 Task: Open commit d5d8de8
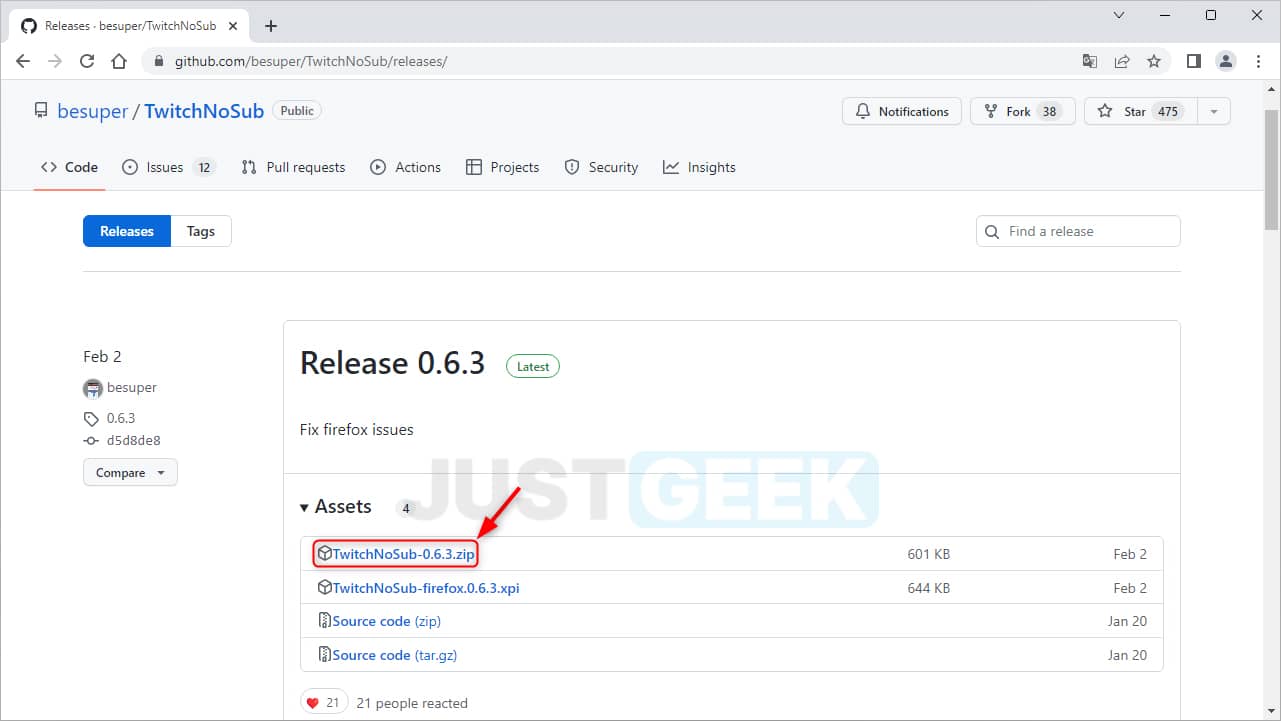click(133, 440)
